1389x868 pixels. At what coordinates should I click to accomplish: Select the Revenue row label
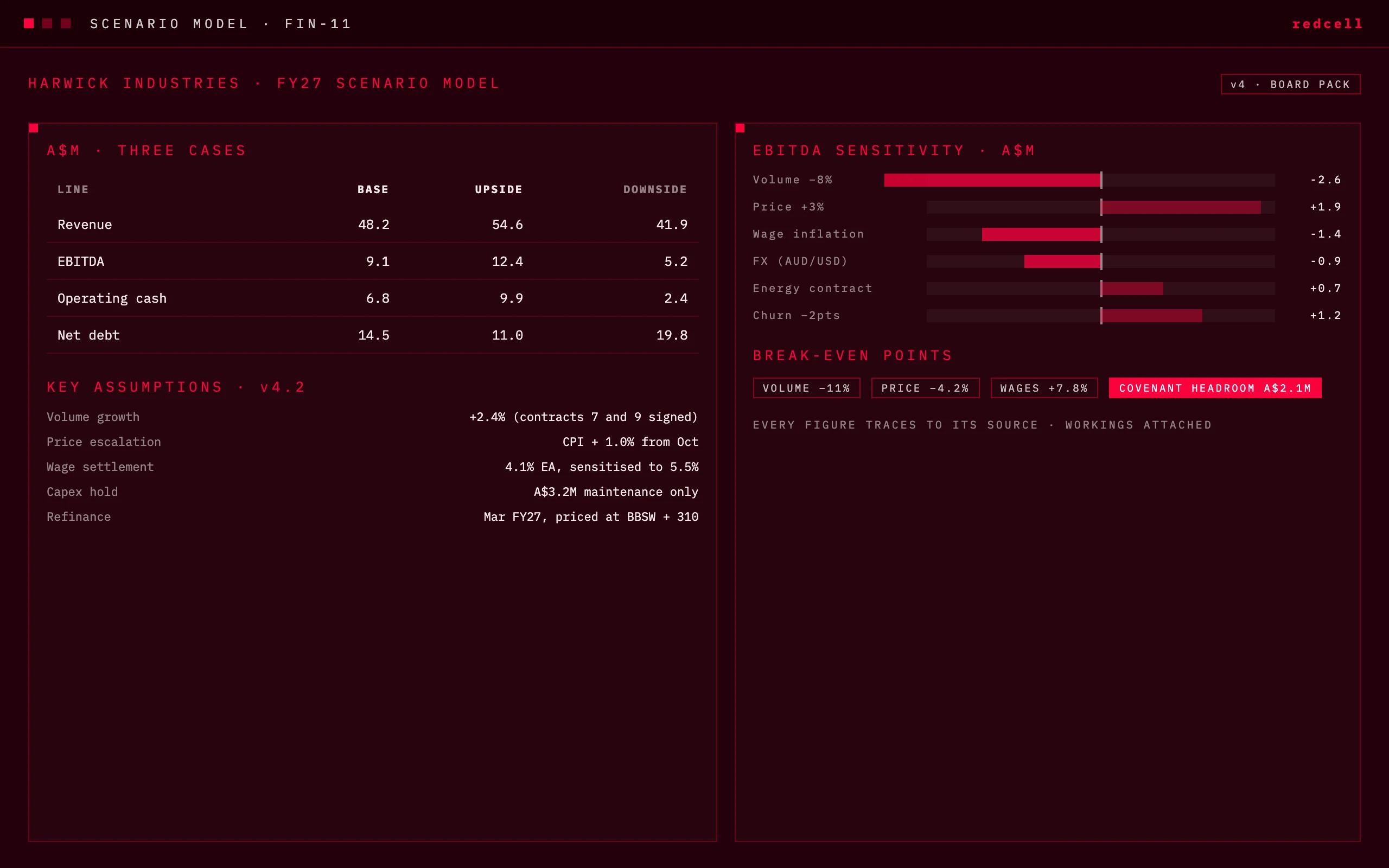click(x=85, y=225)
